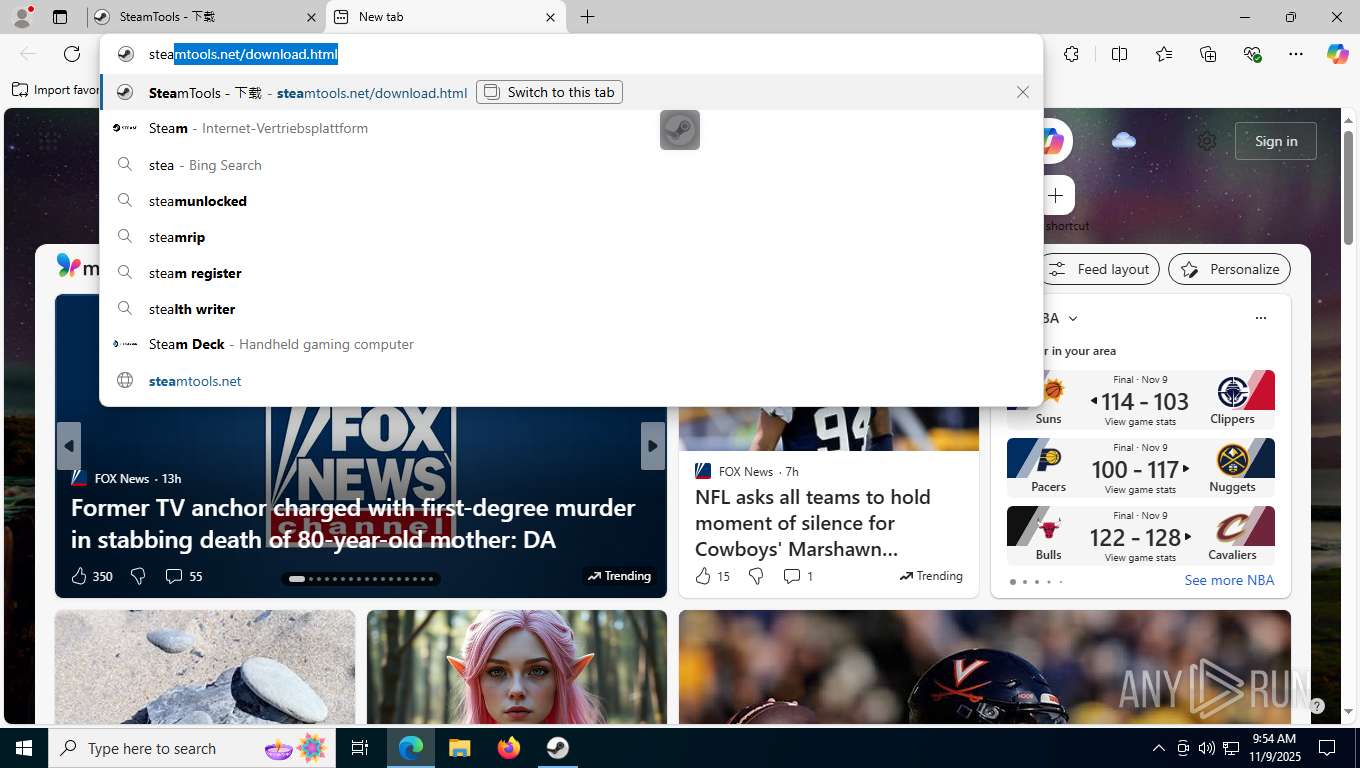The image size is (1360, 768).
Task: Click the browser profile avatar icon
Action: click(22, 16)
